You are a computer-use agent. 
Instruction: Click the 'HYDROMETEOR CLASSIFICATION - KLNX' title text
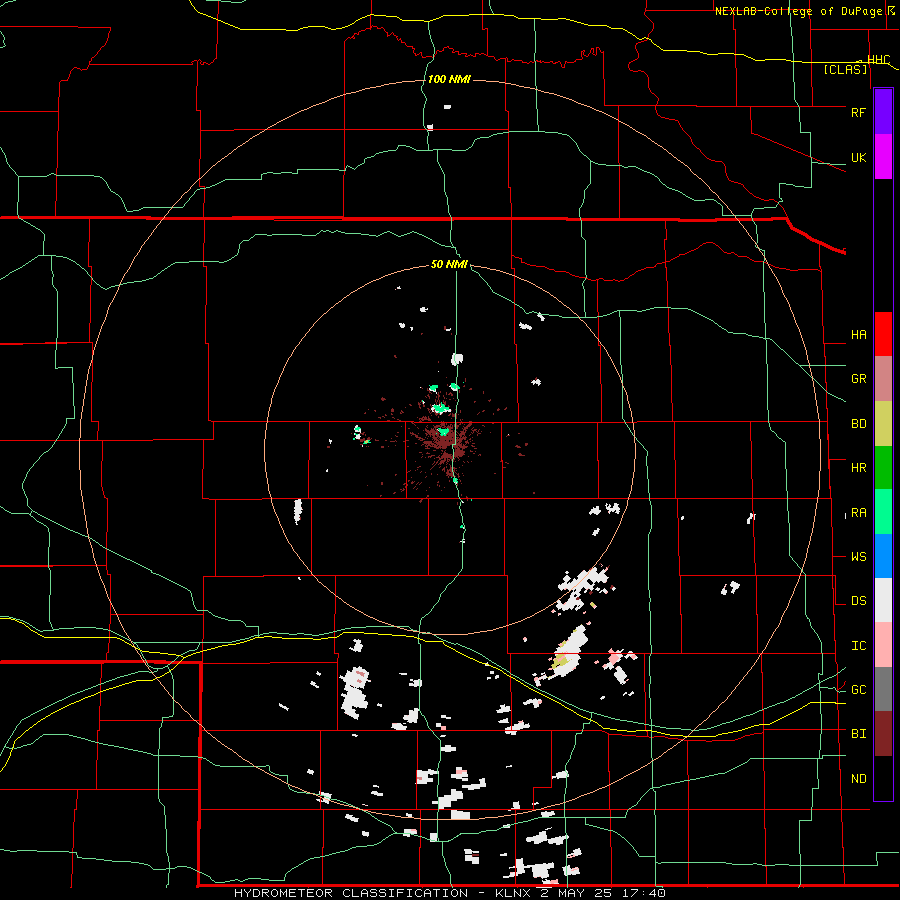(382, 893)
